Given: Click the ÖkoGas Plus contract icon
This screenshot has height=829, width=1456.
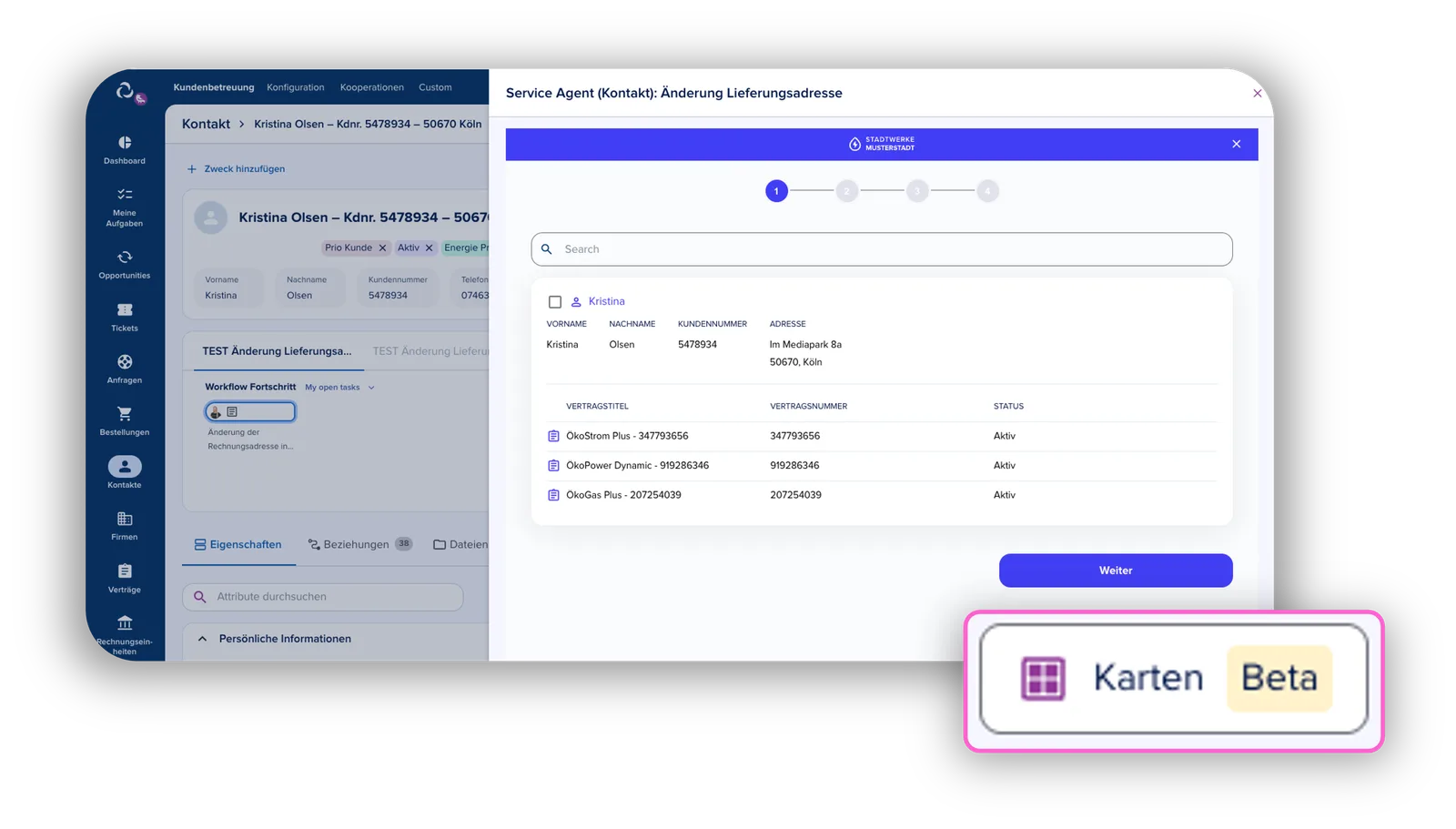Looking at the screenshot, I should coord(553,495).
